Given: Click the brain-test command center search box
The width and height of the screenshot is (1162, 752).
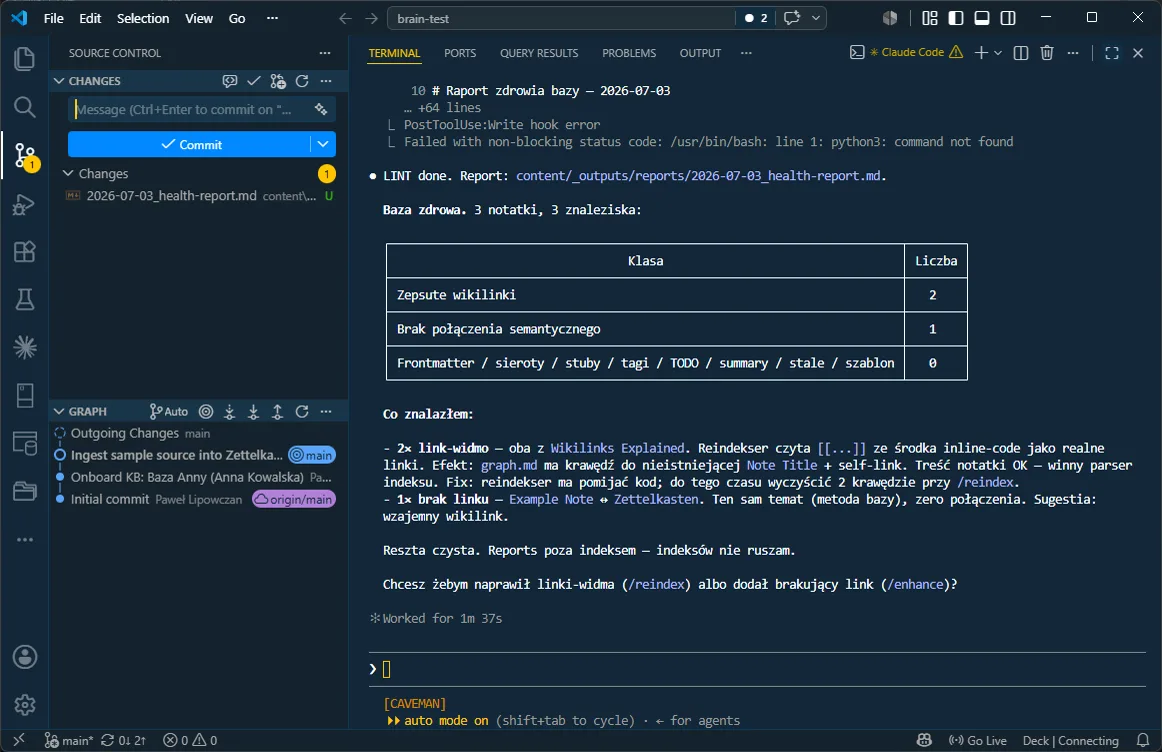Looking at the screenshot, I should 561,19.
